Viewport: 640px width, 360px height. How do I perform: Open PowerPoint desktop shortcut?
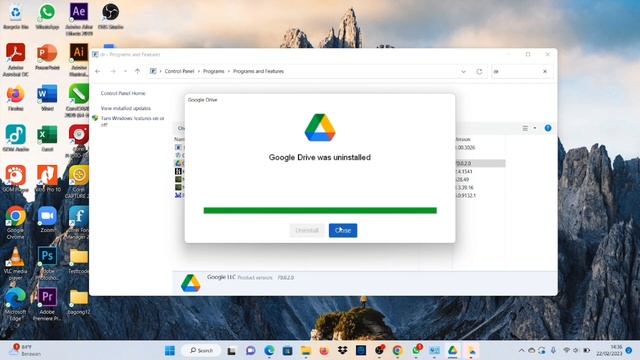pos(47,57)
